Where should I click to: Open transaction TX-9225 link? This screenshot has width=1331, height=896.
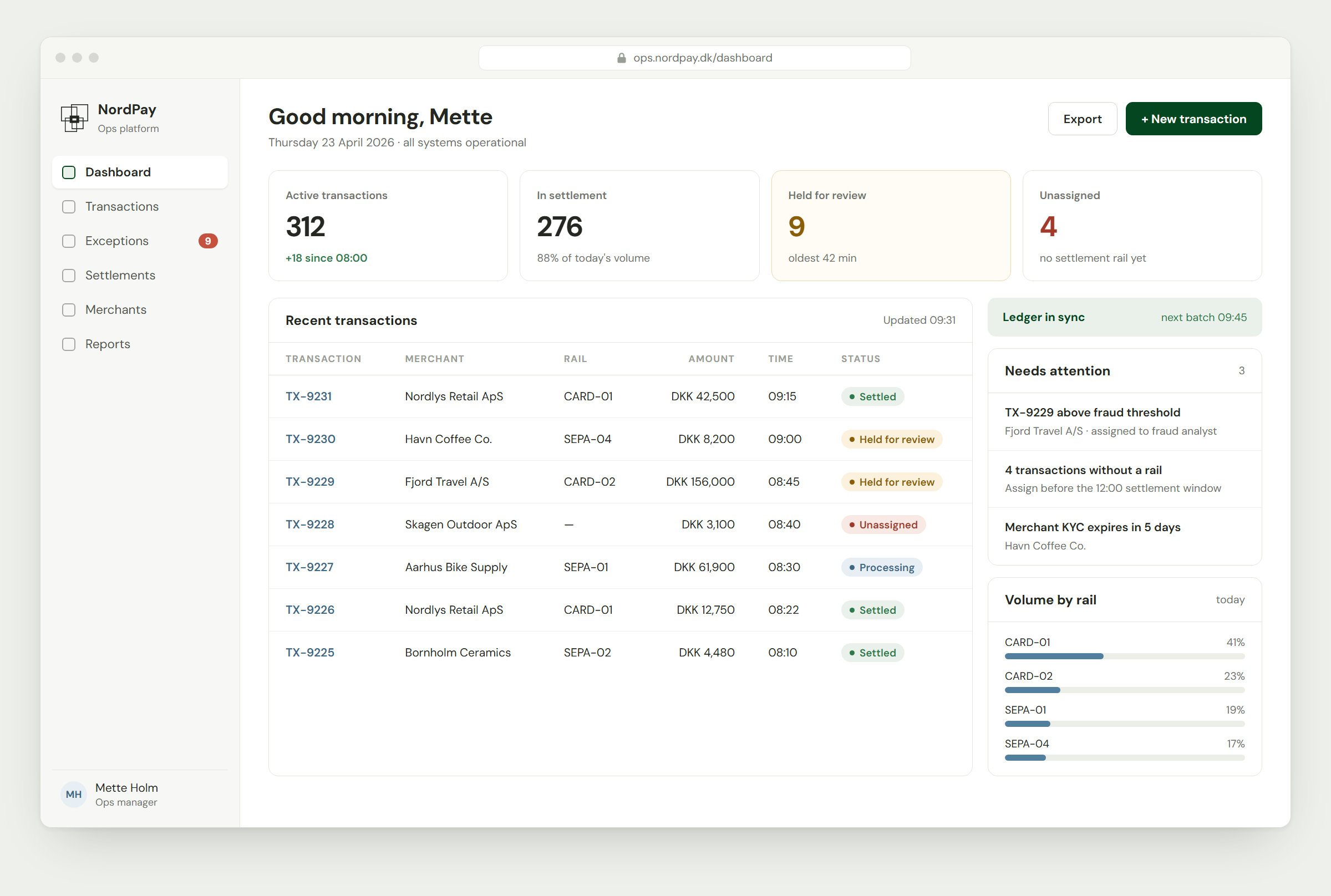point(310,652)
